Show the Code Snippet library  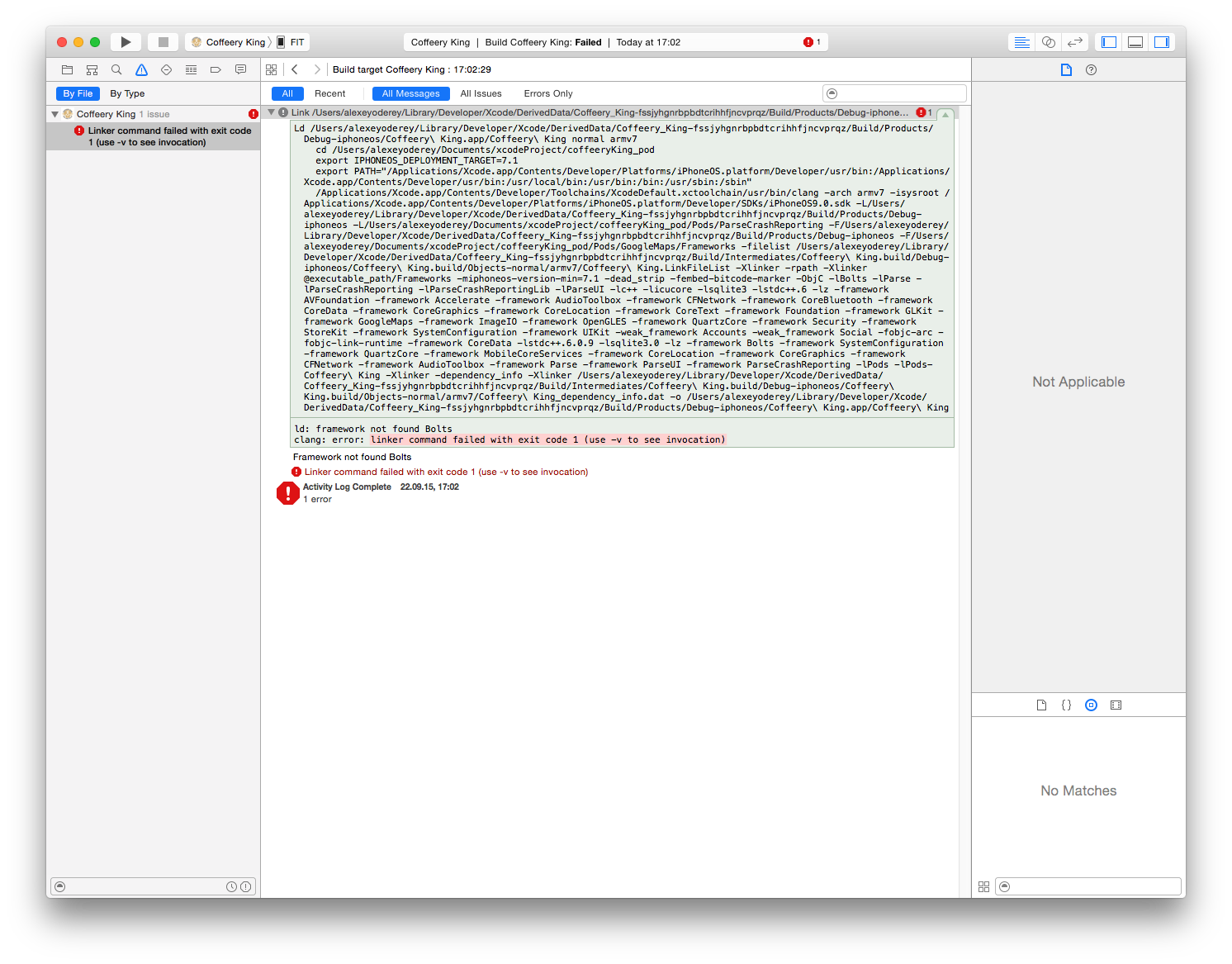[x=1066, y=705]
